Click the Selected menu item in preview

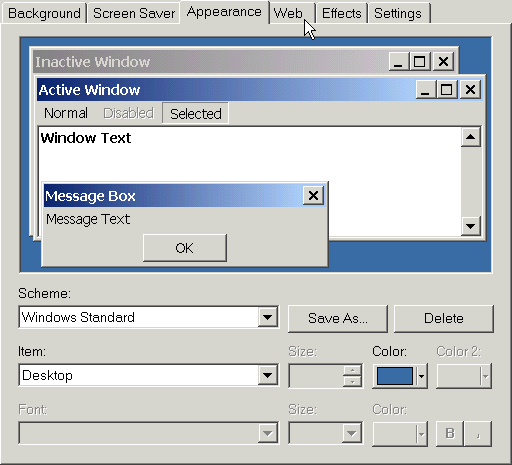point(196,114)
